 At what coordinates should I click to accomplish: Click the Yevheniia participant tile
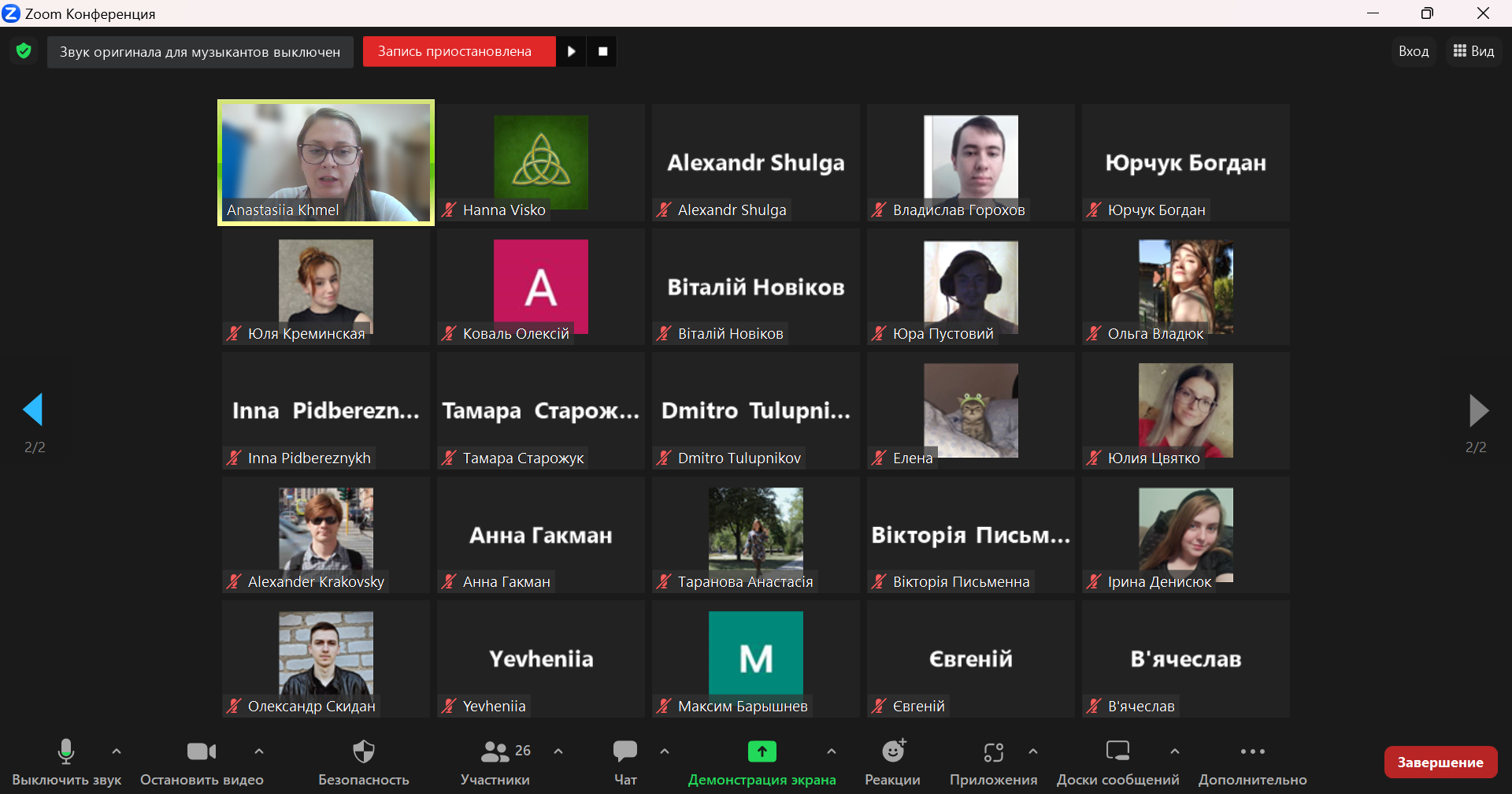pyautogui.click(x=541, y=659)
